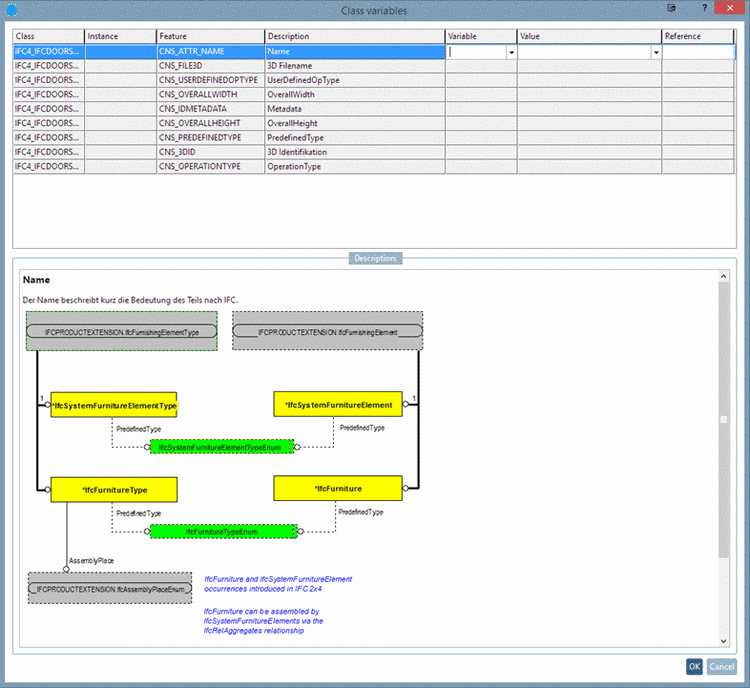This screenshot has width=750, height=688.
Task: Click the 3D Identifikation description cell
Action: 355,152
